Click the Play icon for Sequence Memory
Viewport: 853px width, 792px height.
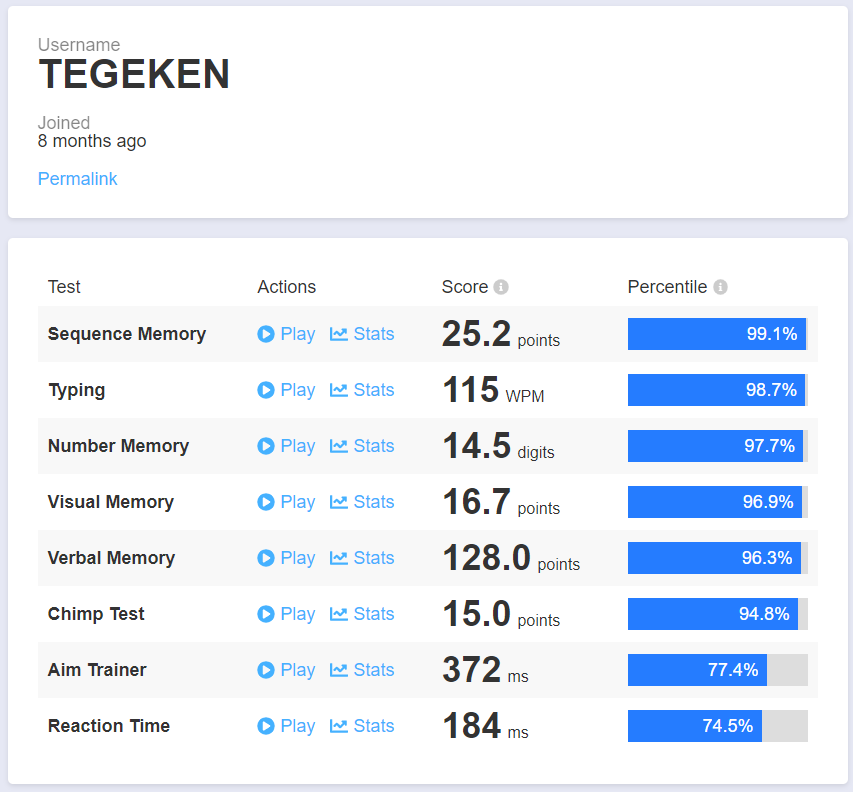(264, 333)
